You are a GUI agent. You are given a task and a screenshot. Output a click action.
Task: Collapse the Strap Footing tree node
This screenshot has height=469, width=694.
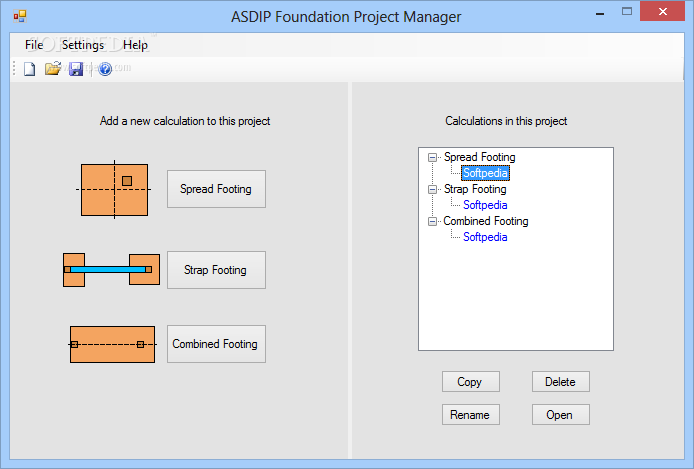432,189
